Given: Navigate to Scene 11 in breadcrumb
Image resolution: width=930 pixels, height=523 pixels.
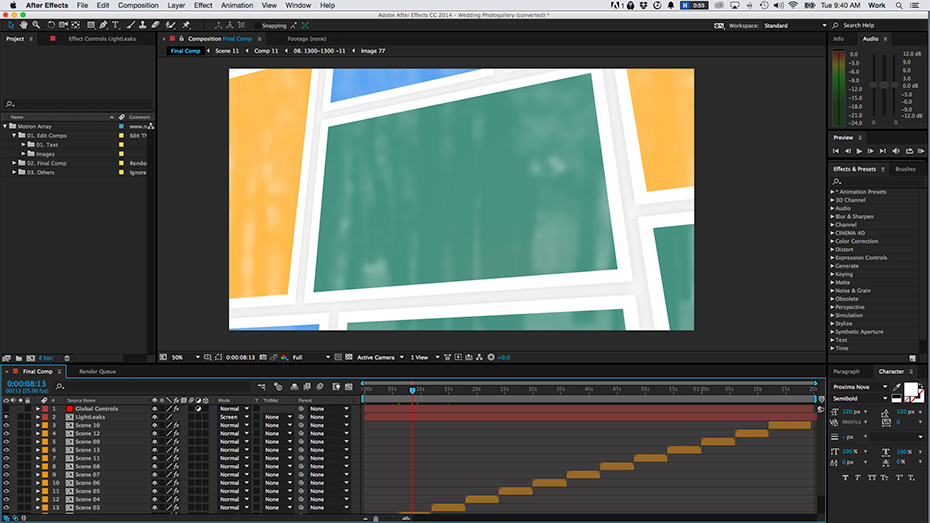Looking at the screenshot, I should 227,51.
